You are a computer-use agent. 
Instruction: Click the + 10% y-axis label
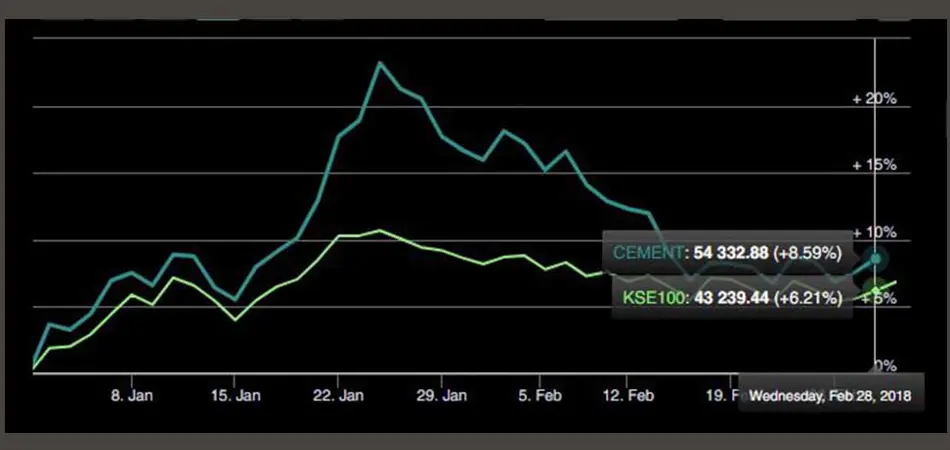pyautogui.click(x=874, y=232)
